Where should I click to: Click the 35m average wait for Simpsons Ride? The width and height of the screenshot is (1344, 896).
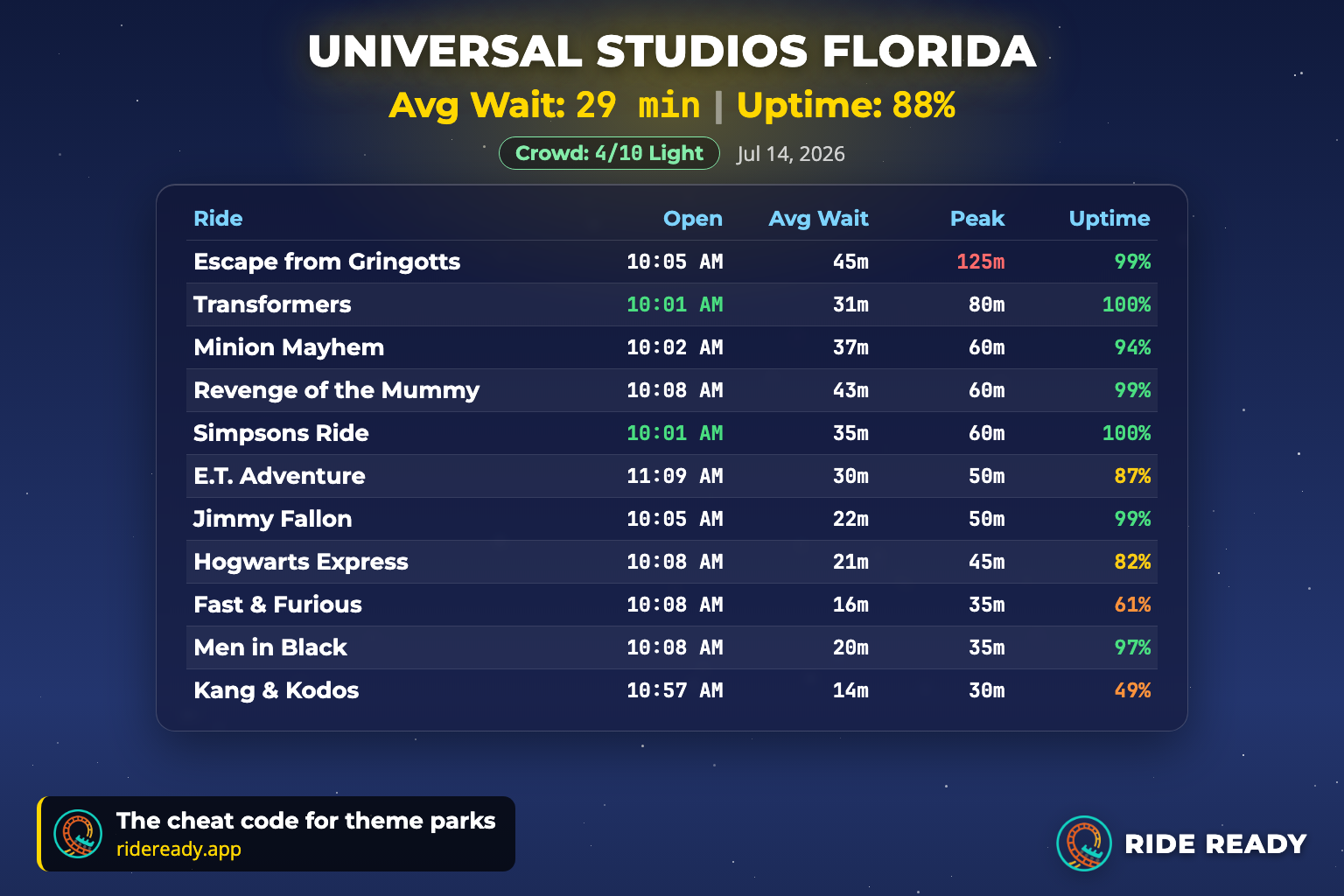(x=850, y=433)
